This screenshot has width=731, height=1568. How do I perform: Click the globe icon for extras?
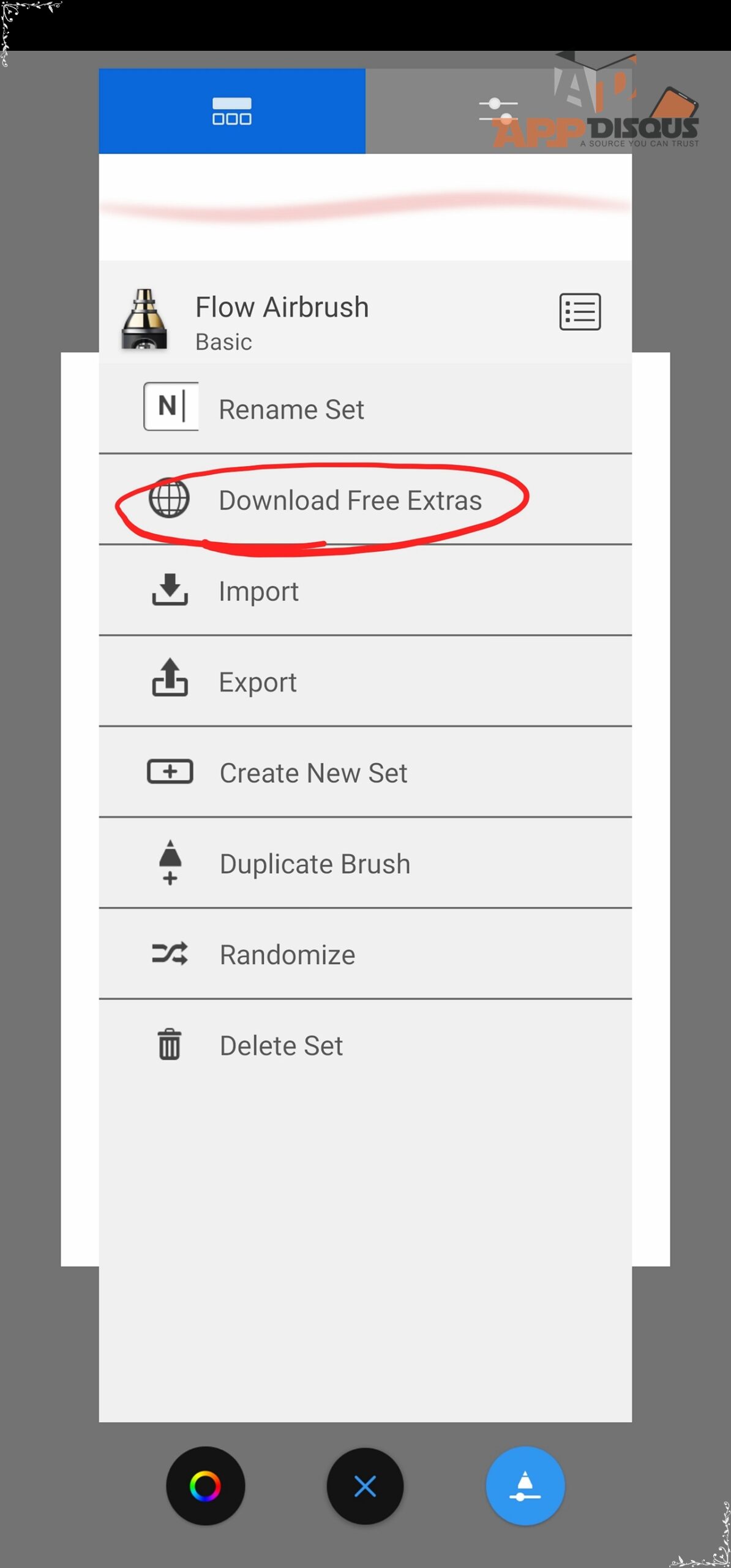[170, 498]
